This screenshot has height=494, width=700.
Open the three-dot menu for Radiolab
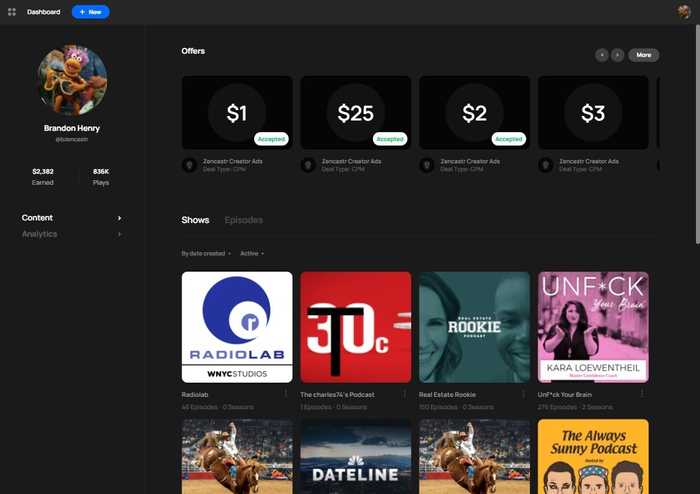coord(286,394)
